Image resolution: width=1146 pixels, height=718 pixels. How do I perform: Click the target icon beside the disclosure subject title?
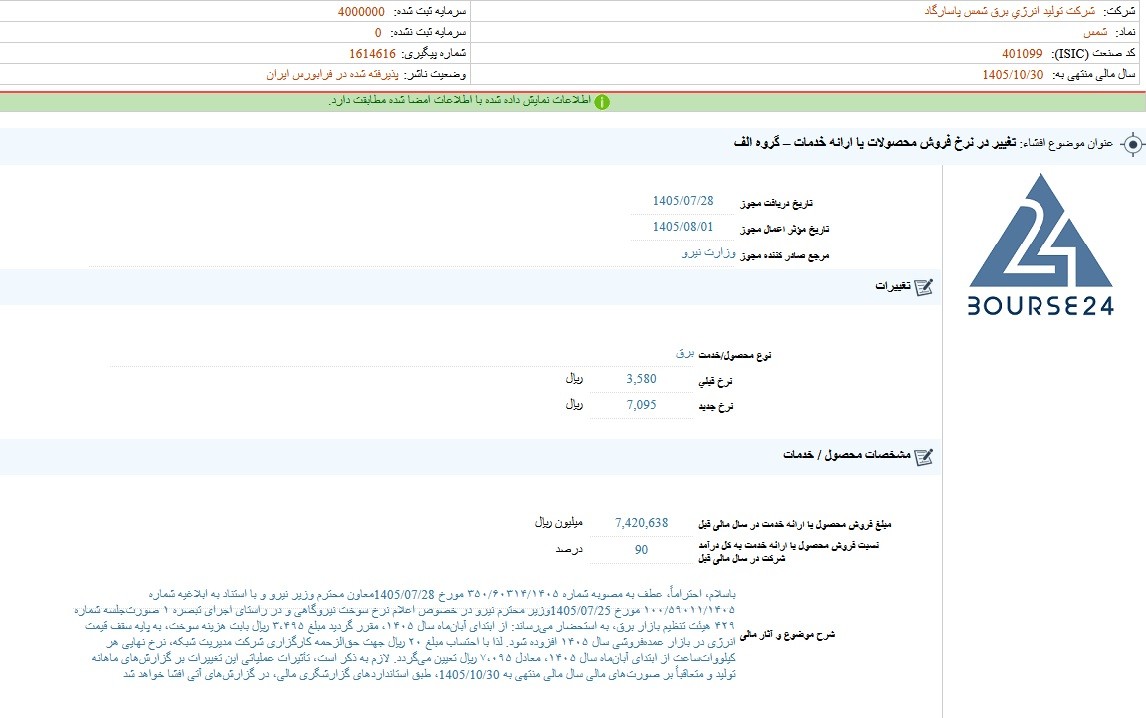(1132, 144)
